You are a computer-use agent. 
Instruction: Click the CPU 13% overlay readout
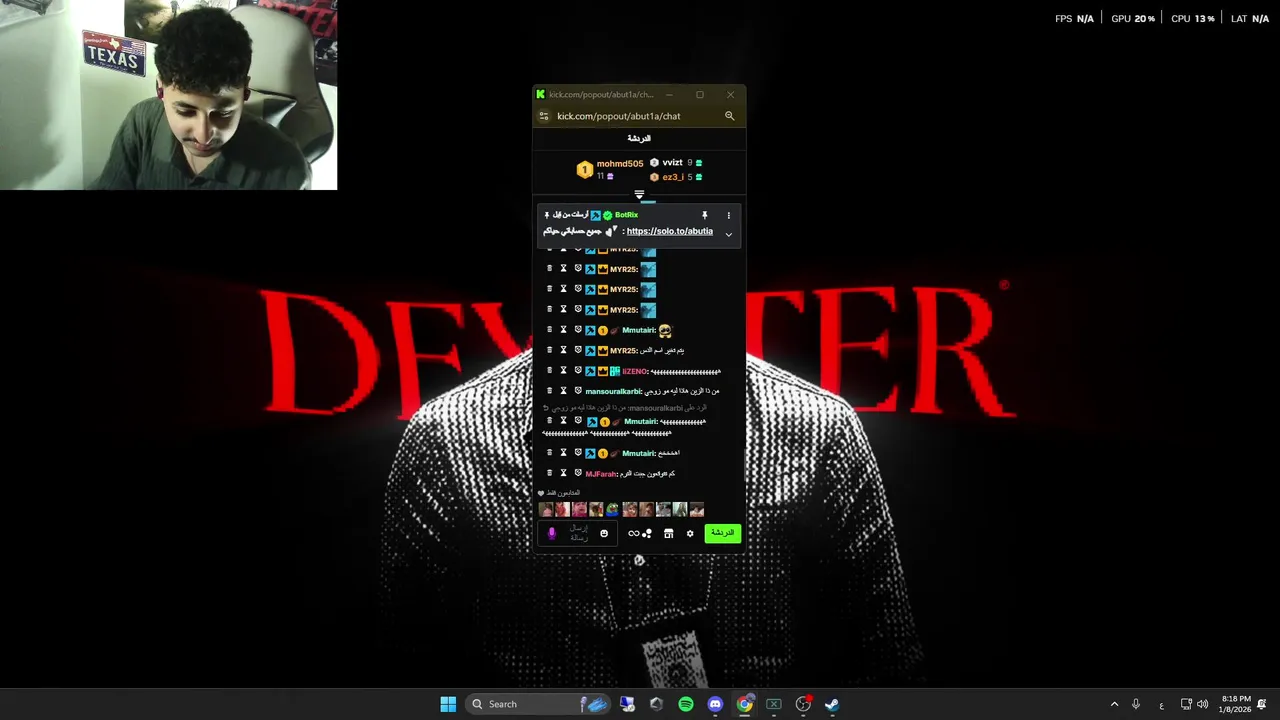point(1193,19)
